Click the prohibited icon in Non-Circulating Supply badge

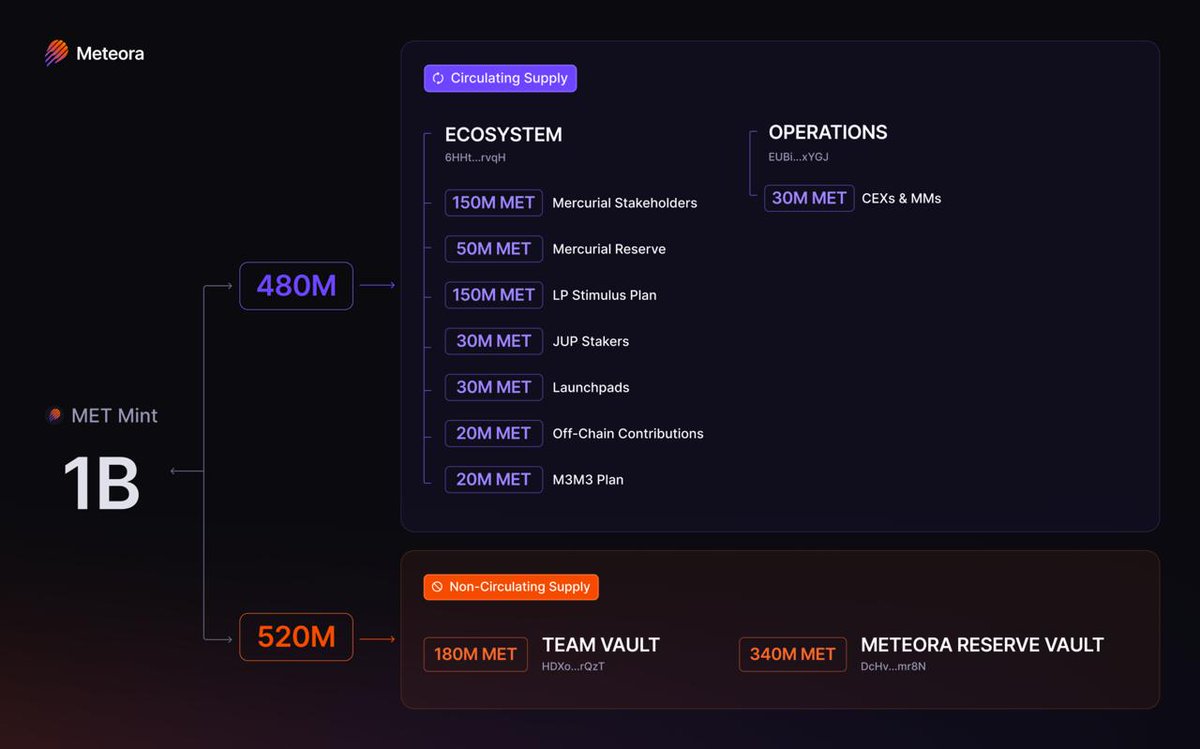tap(437, 587)
